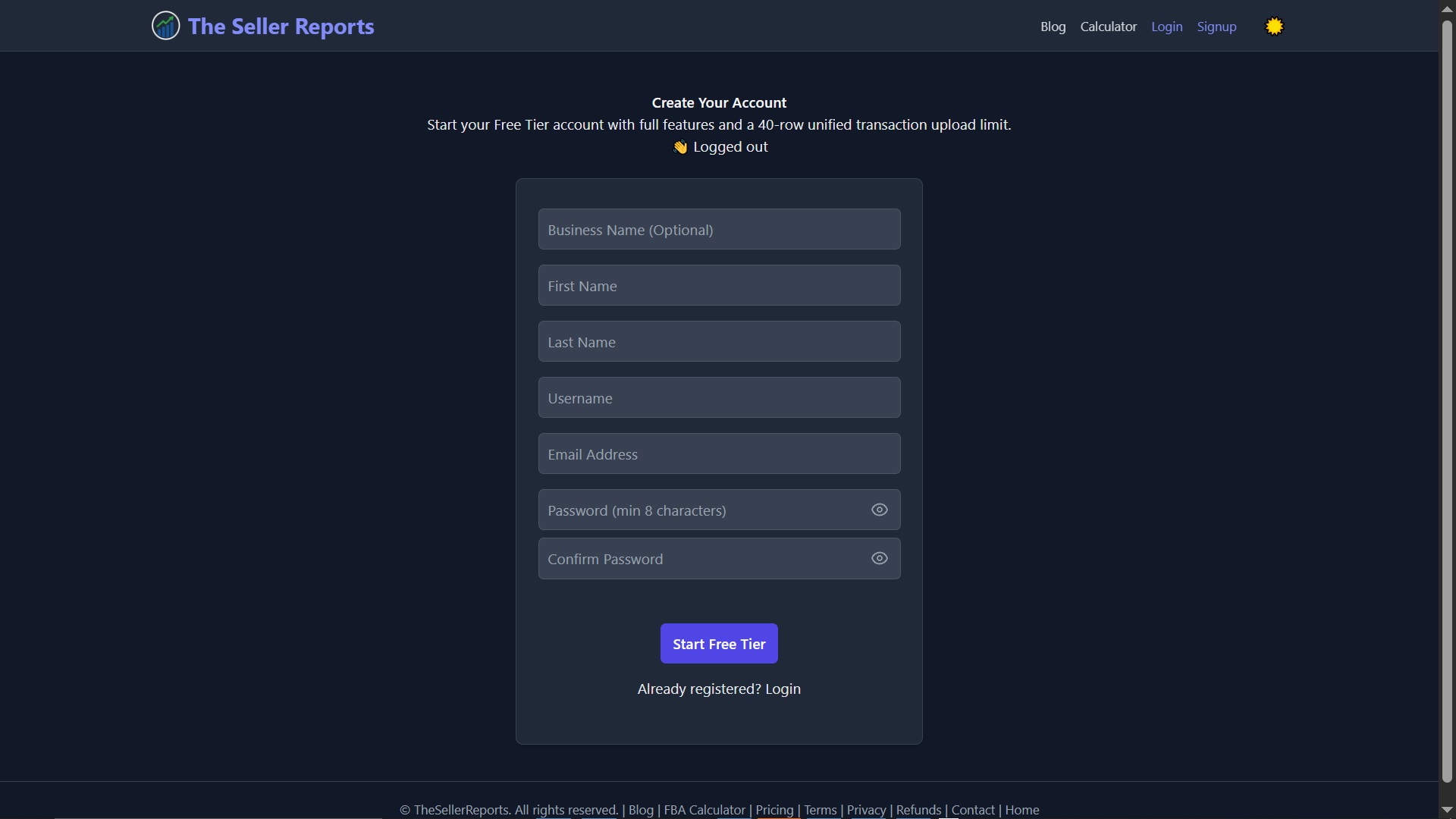Image resolution: width=1456 pixels, height=819 pixels.
Task: Submit the form with Start Free Tier
Action: point(719,643)
